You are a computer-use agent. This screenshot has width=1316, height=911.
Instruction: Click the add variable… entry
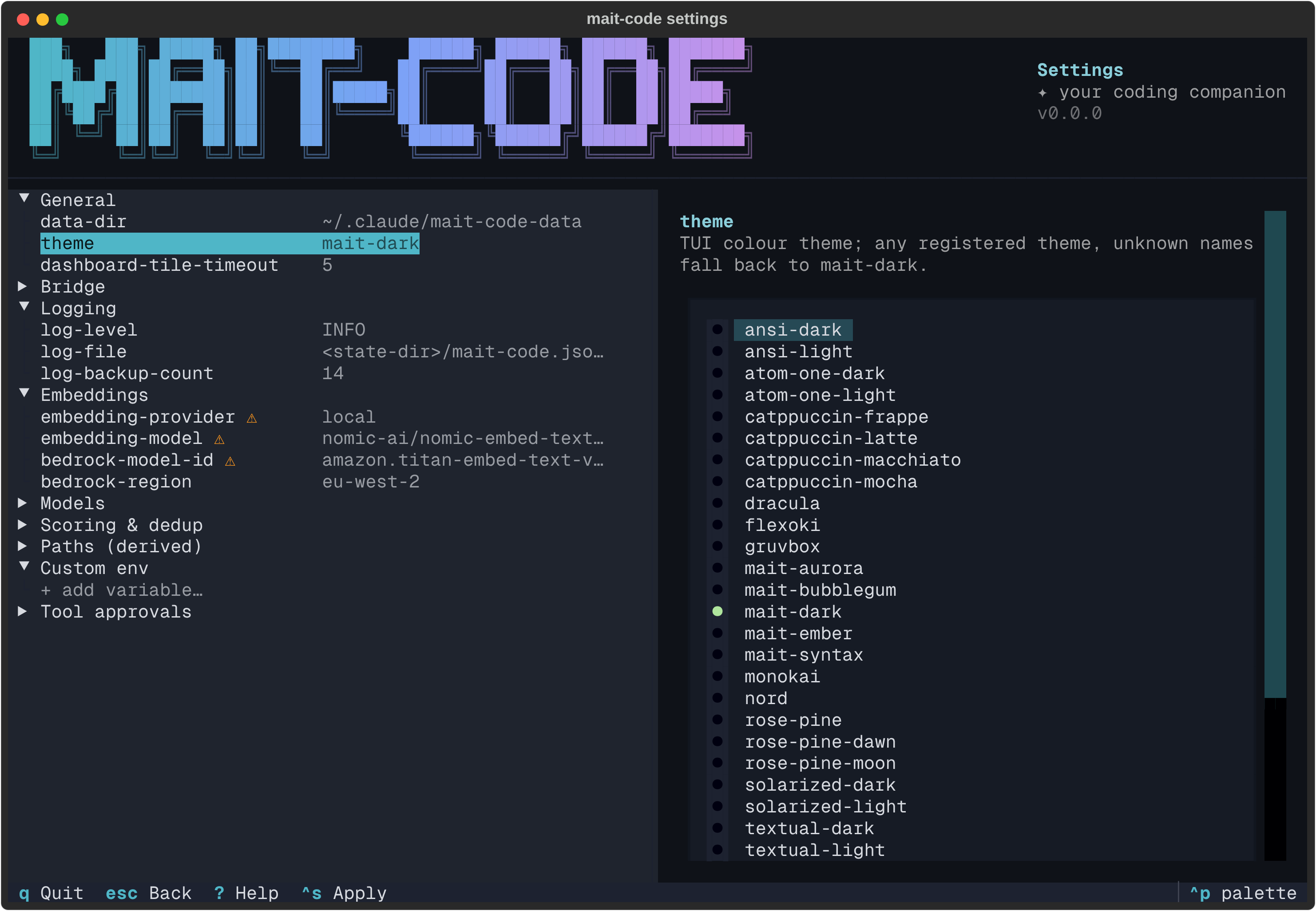[122, 590]
